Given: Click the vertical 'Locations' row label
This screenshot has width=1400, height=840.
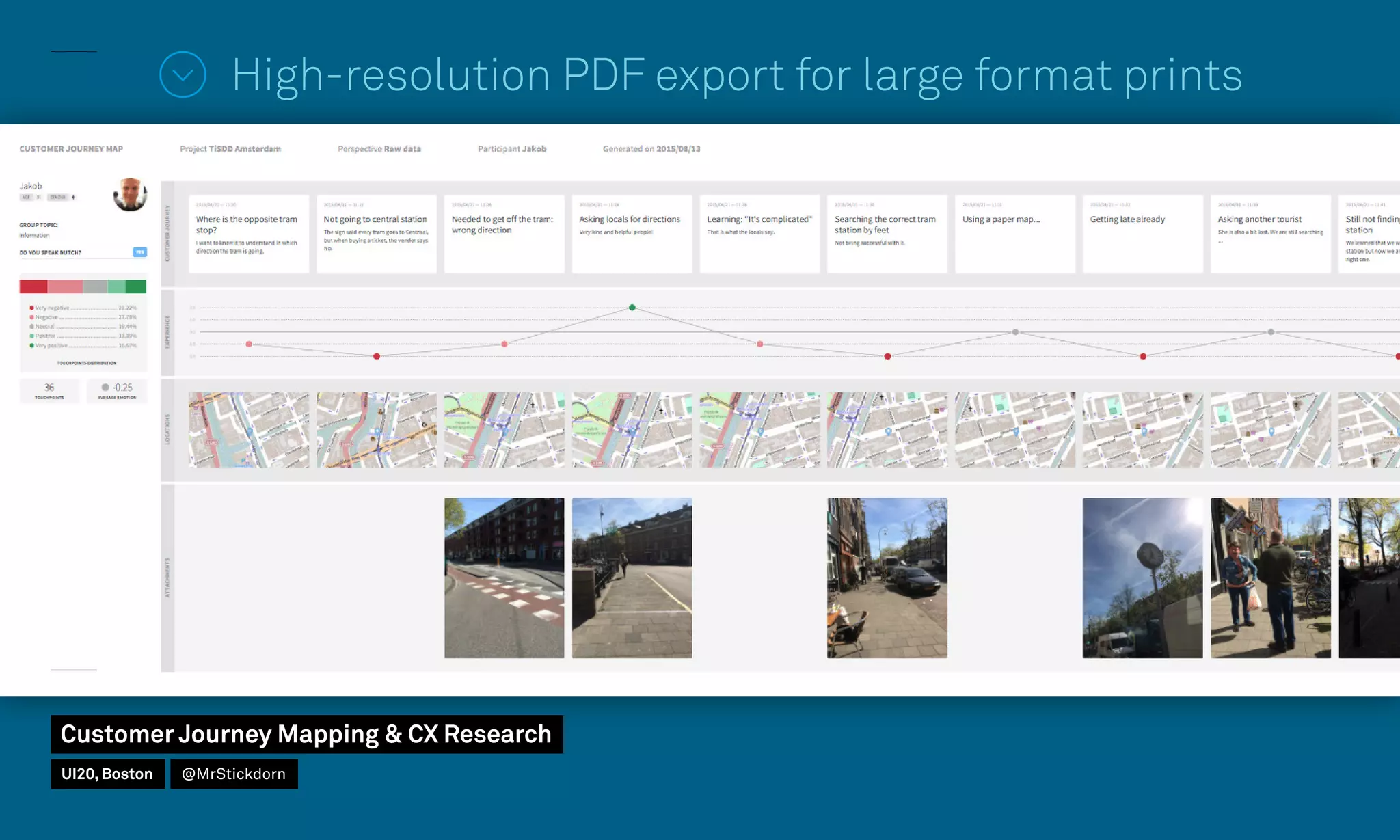Looking at the screenshot, I should [x=167, y=430].
